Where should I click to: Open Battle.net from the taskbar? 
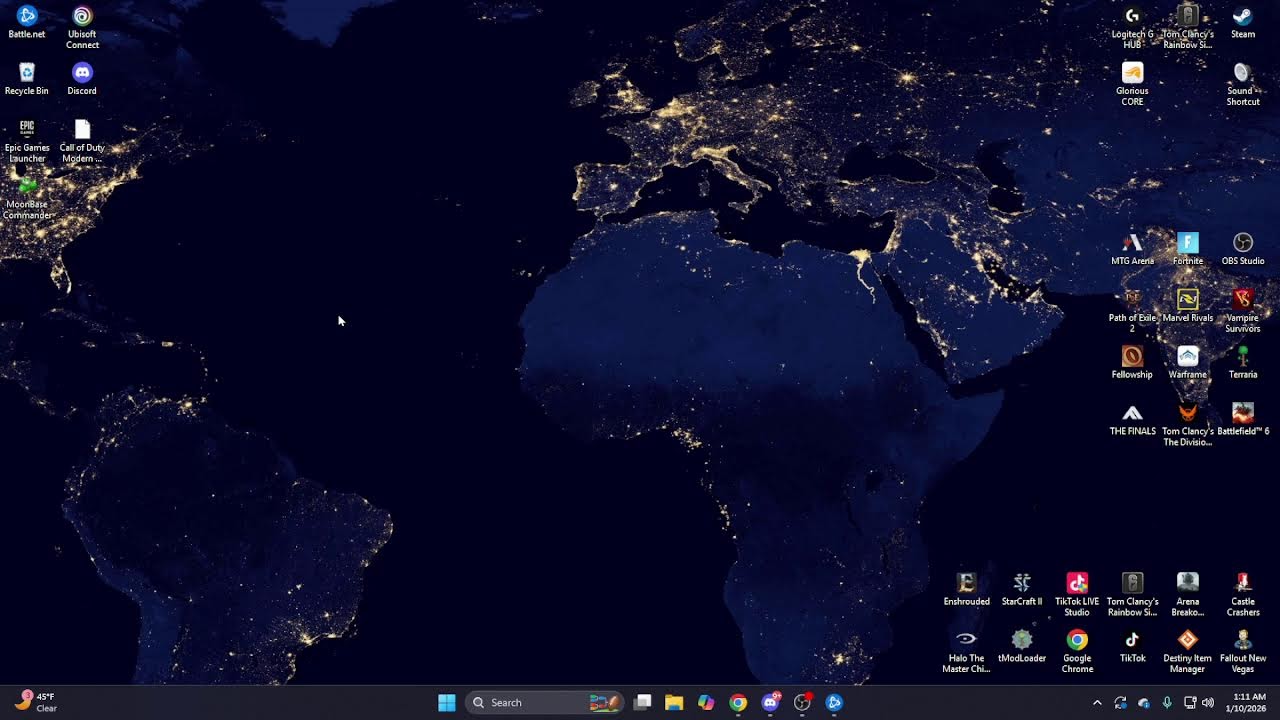834,703
